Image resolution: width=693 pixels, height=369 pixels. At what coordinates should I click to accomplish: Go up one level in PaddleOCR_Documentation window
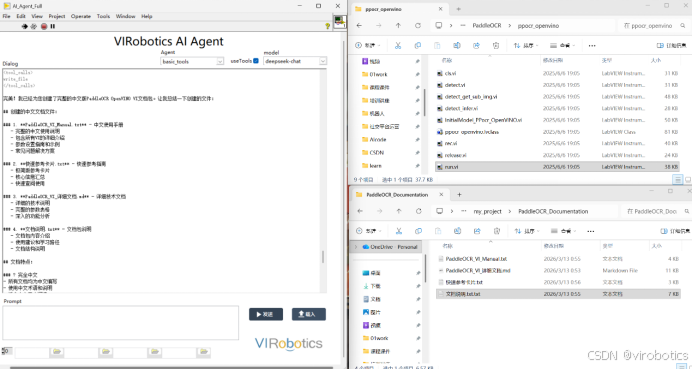[399, 211]
